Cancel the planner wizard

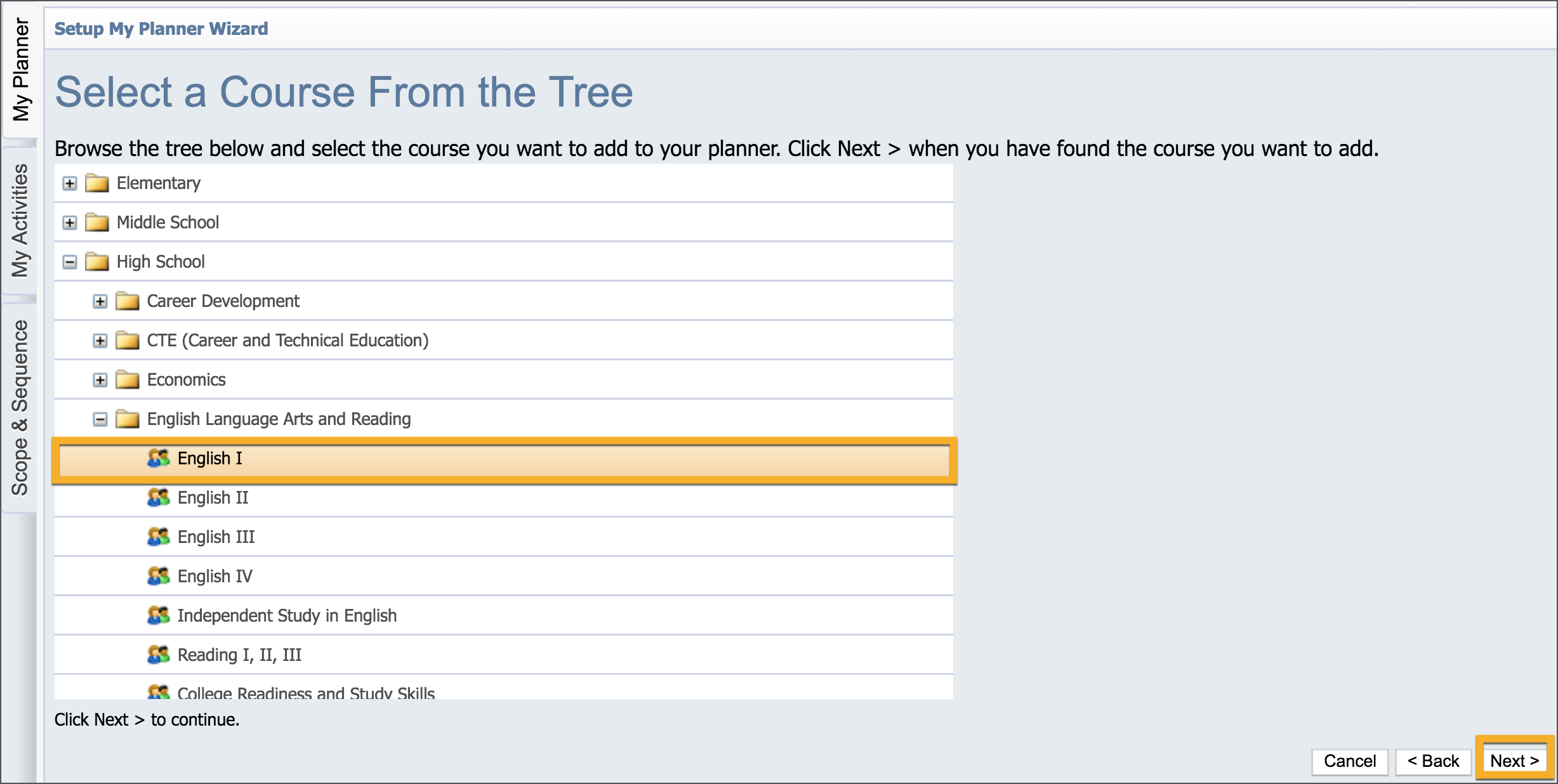tap(1349, 761)
